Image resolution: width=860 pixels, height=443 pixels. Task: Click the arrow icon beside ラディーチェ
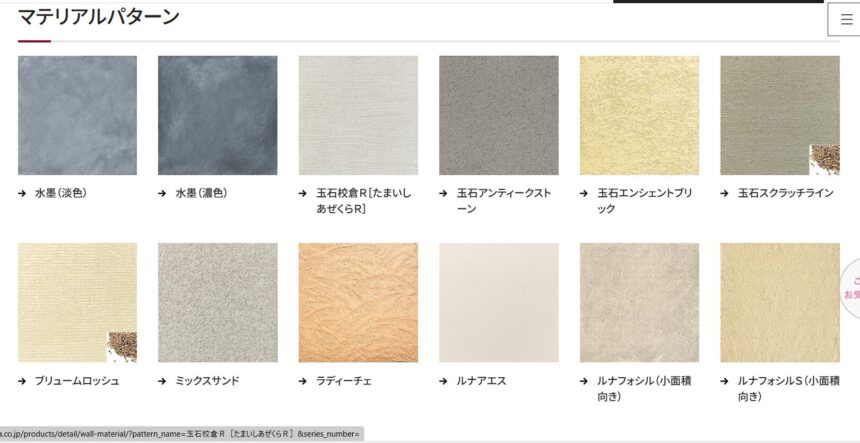303,380
